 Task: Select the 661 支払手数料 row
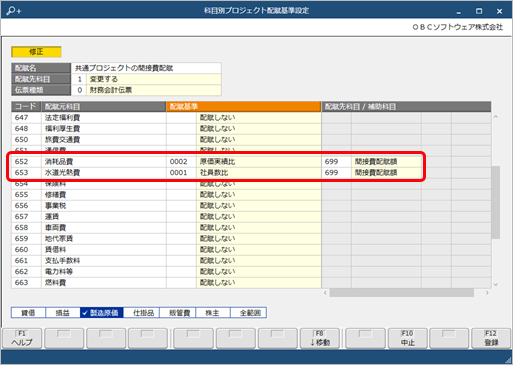click(x=251, y=261)
